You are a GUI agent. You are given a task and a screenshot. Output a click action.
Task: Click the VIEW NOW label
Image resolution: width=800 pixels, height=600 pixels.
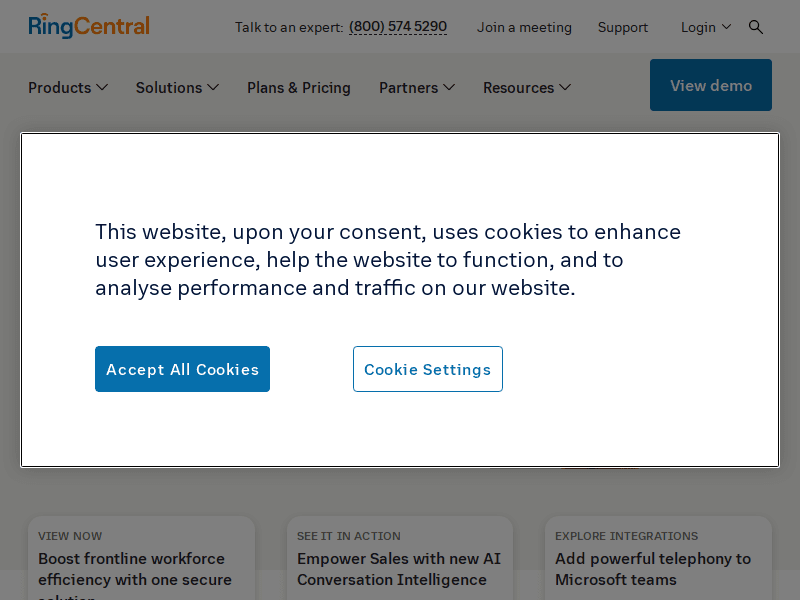click(69, 536)
